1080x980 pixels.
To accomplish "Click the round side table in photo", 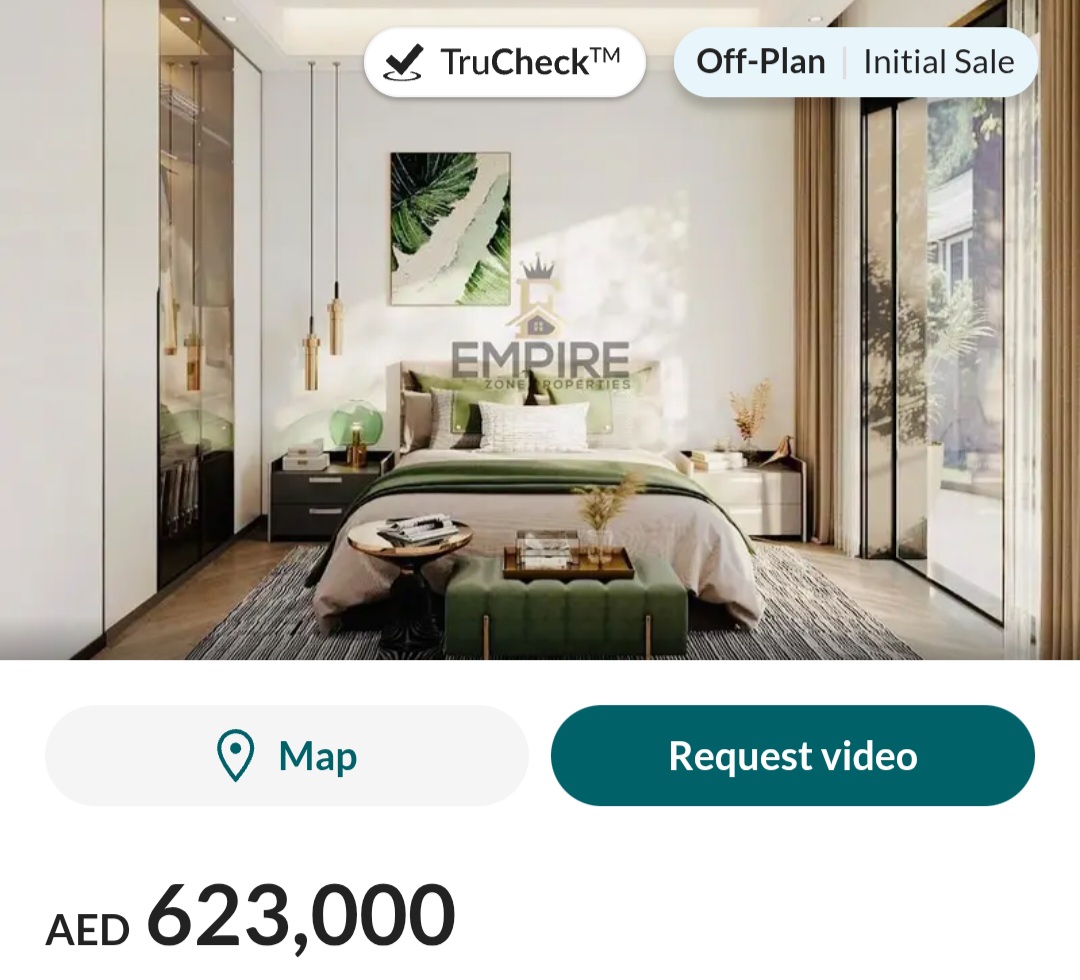I will pos(409,578).
